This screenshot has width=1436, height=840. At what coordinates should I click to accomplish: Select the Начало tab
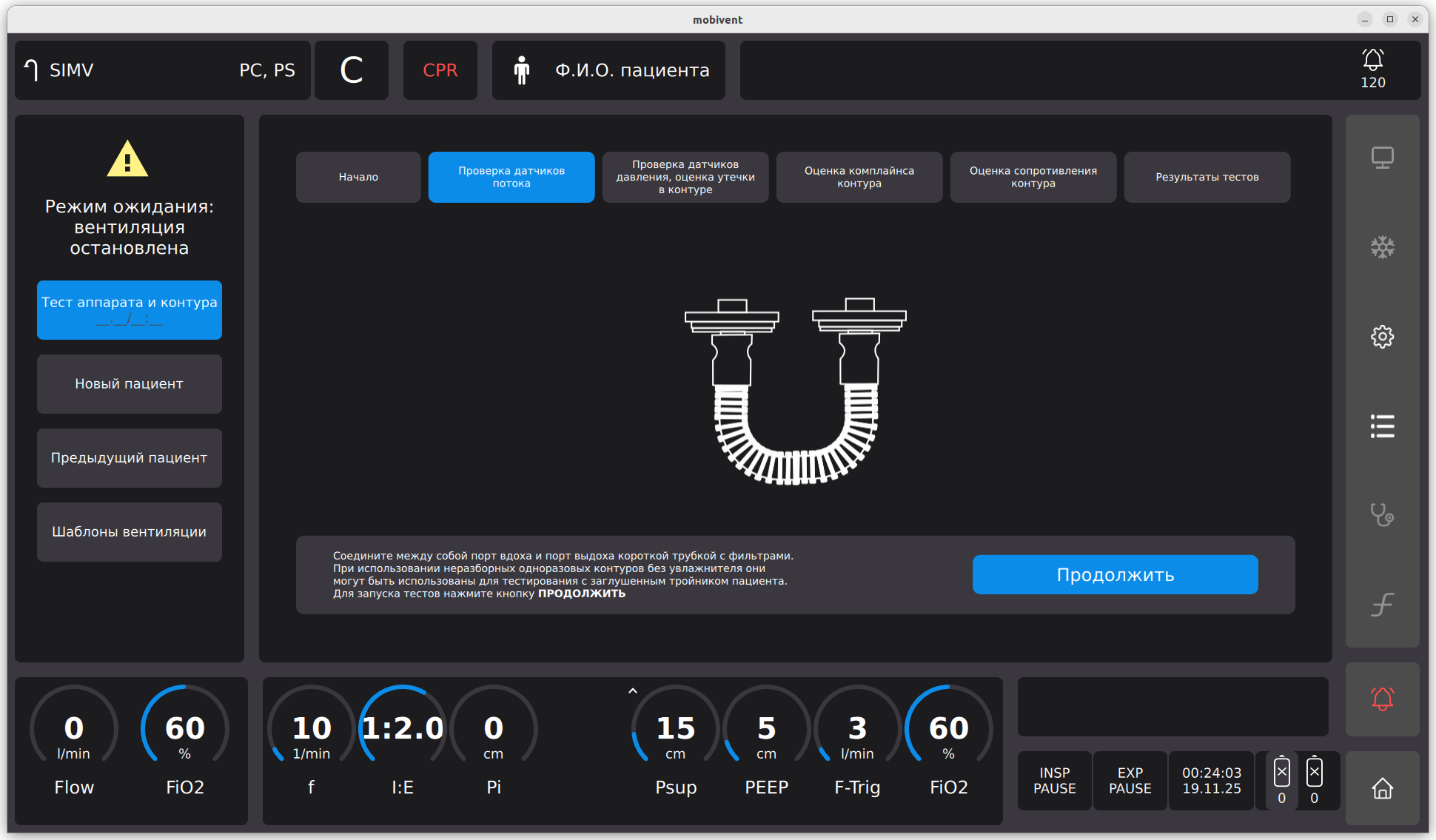point(358,177)
